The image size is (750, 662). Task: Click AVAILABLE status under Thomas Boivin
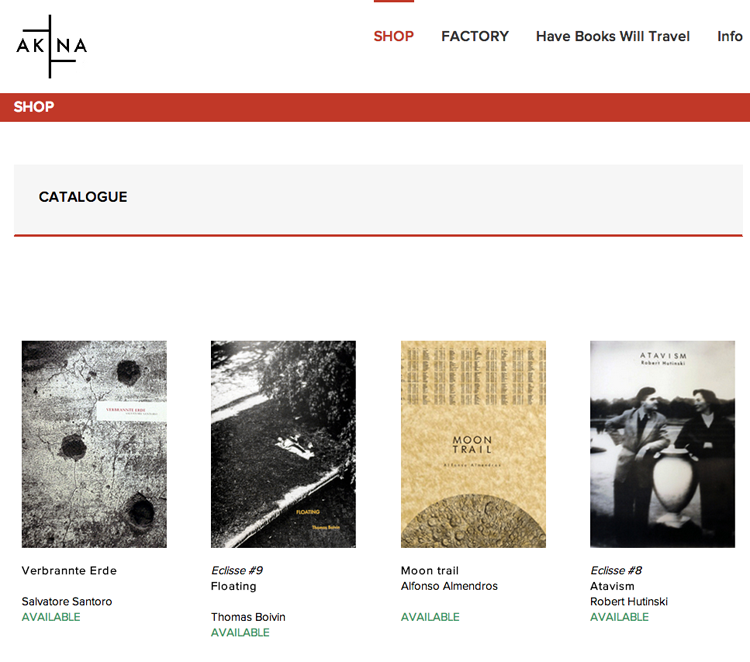(240, 633)
